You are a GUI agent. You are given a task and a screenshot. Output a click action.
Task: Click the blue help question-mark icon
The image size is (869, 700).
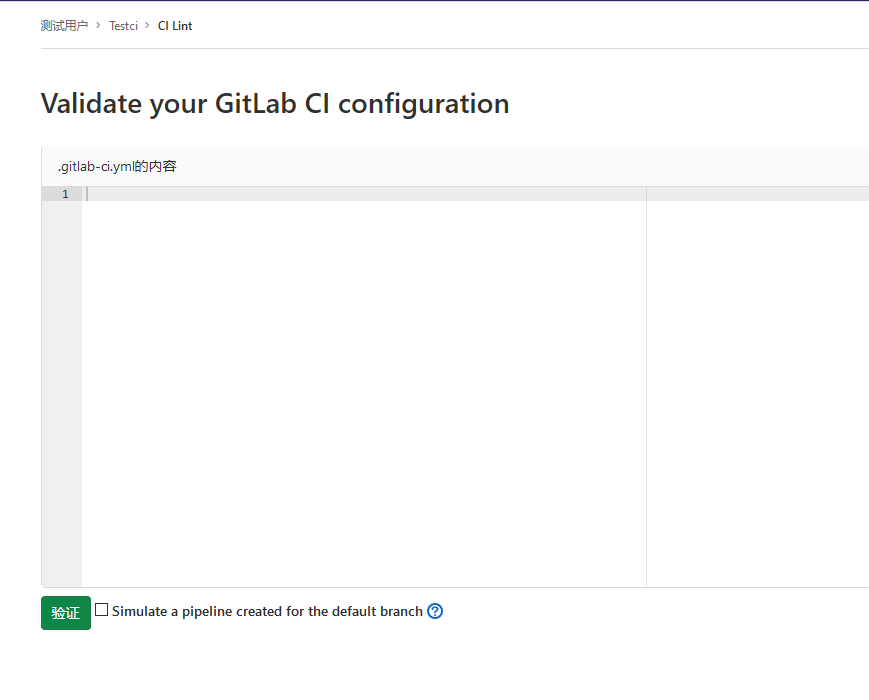[x=435, y=611]
